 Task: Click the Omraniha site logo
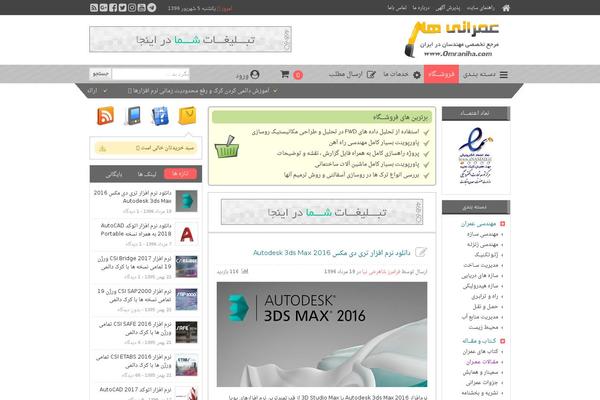(x=452, y=39)
